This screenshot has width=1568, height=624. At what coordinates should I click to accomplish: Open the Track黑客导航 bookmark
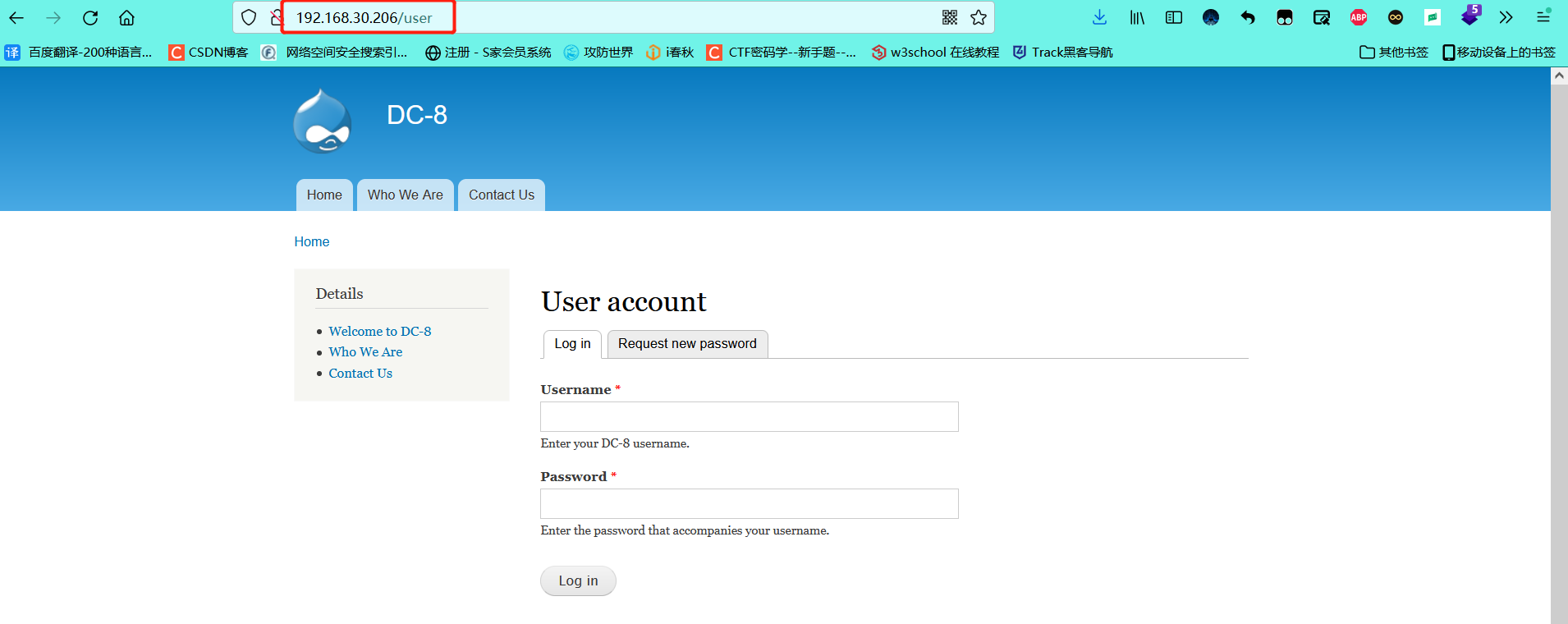point(1063,53)
